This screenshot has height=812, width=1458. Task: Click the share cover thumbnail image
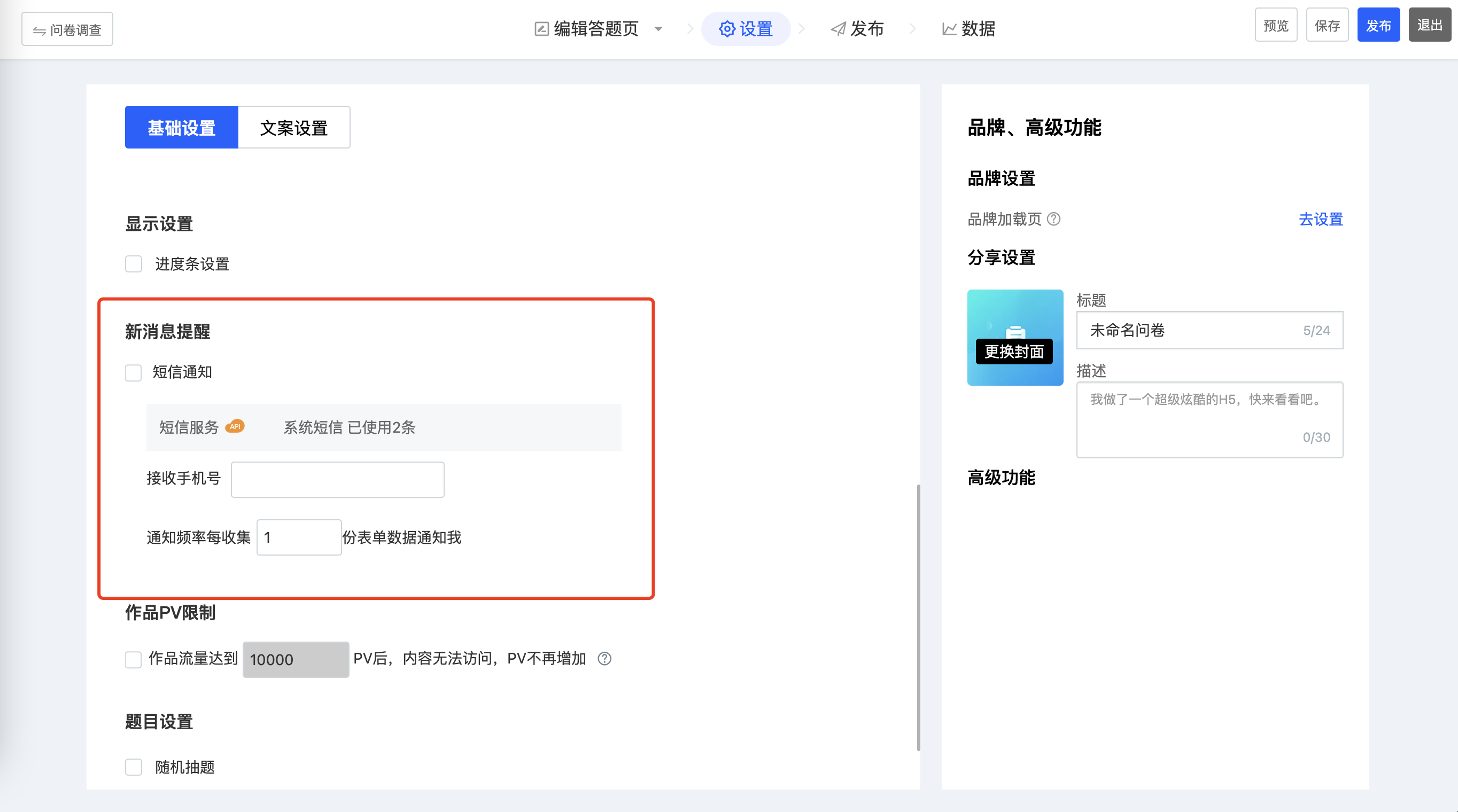[x=1015, y=337]
